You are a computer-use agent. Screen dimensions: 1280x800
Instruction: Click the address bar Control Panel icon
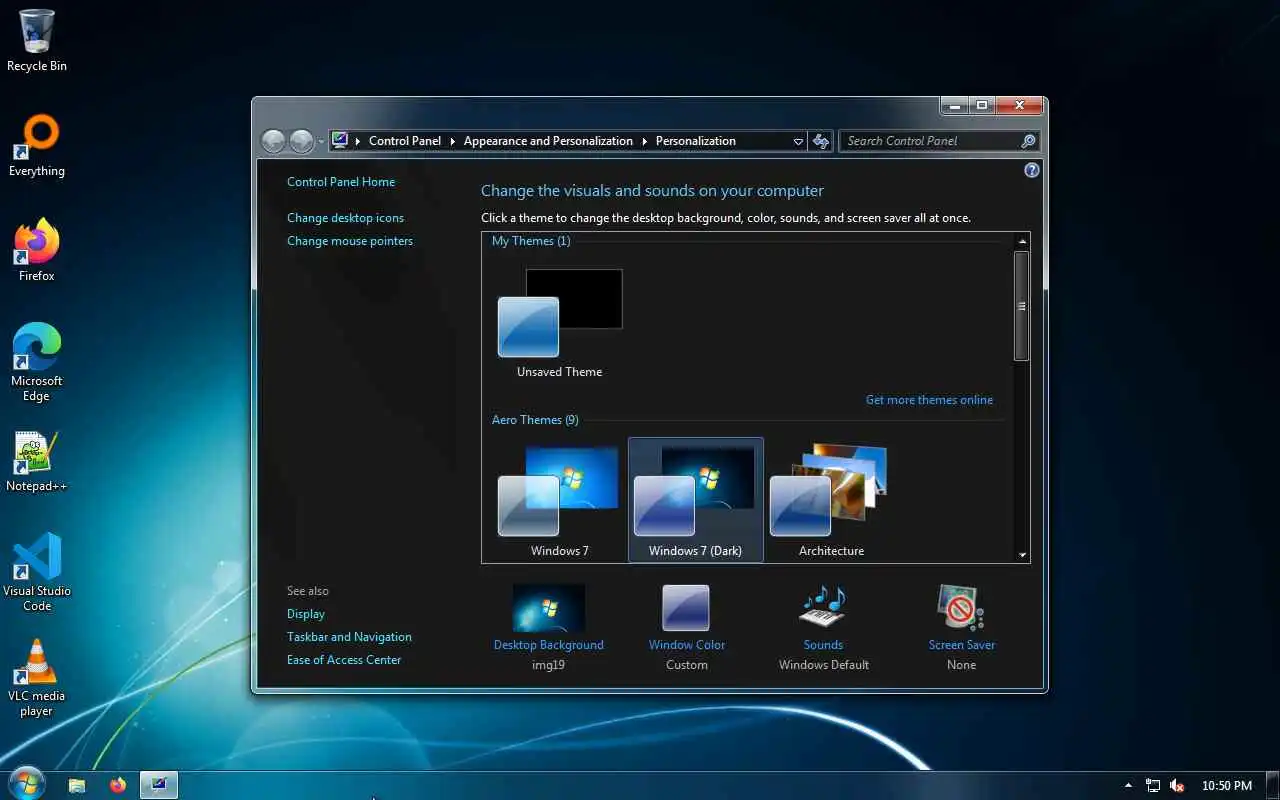coord(340,141)
